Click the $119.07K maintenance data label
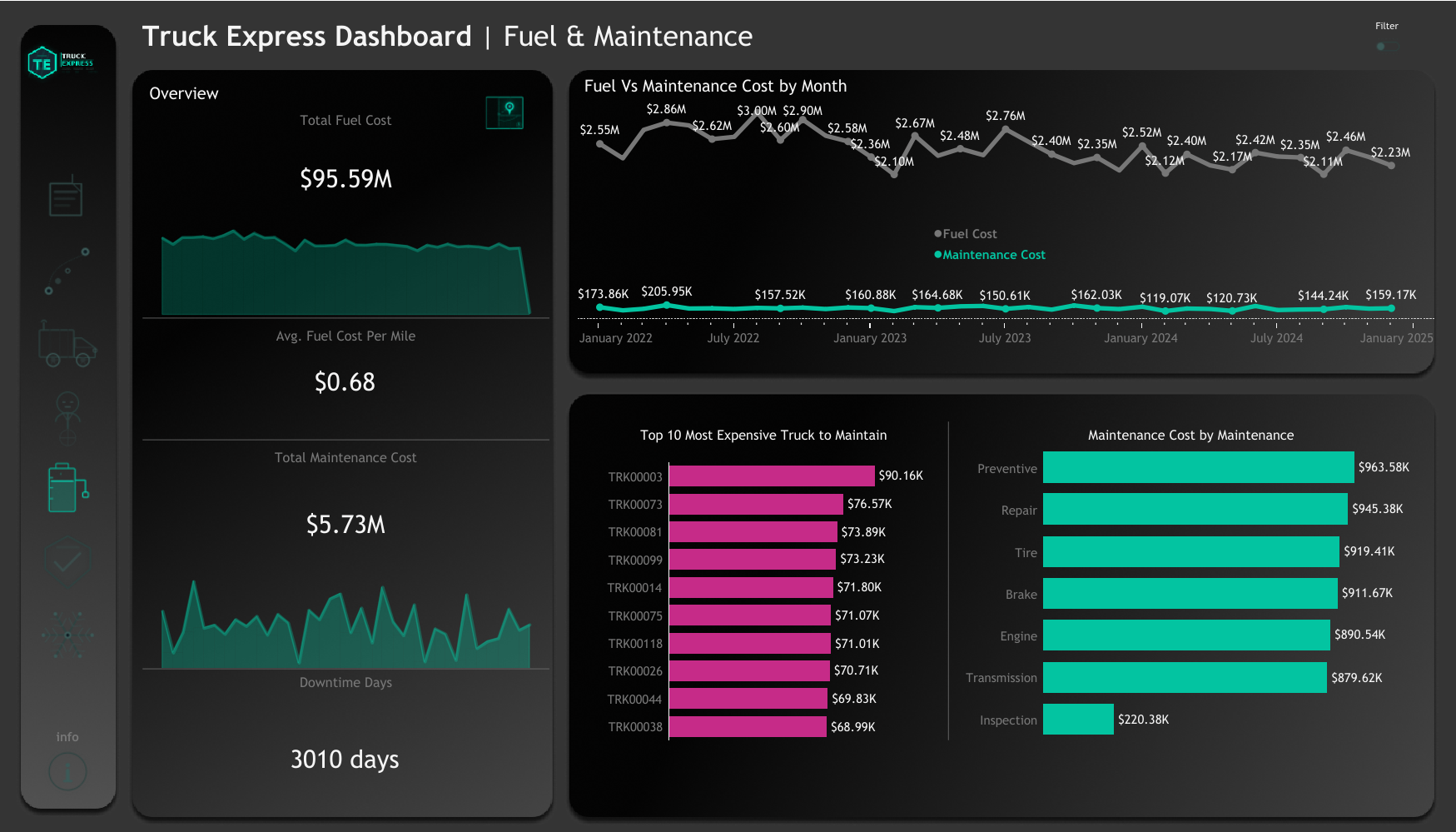This screenshot has height=832, width=1456. point(1165,297)
